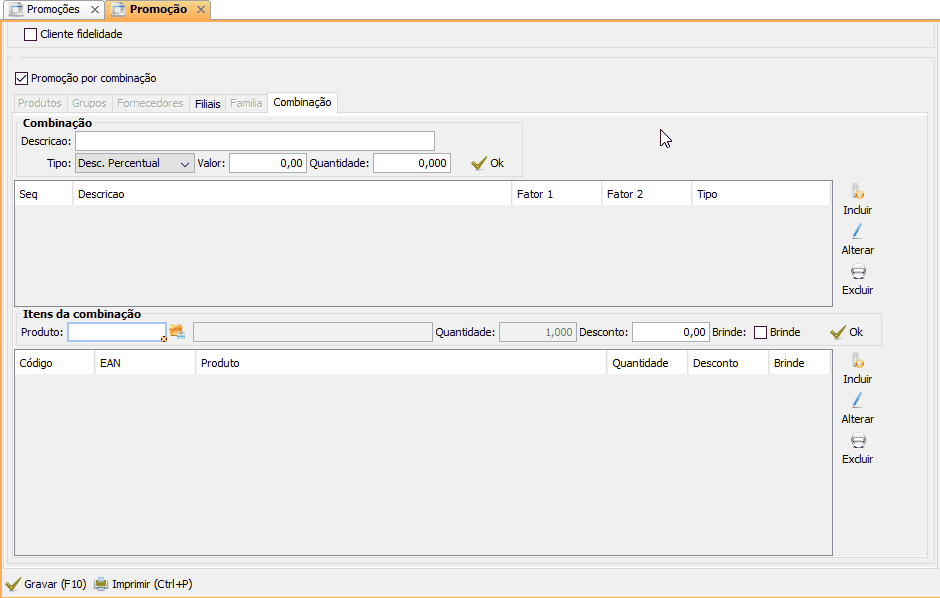This screenshot has height=598, width=940.
Task: Tick the Brinde checkbox
Action: (761, 332)
